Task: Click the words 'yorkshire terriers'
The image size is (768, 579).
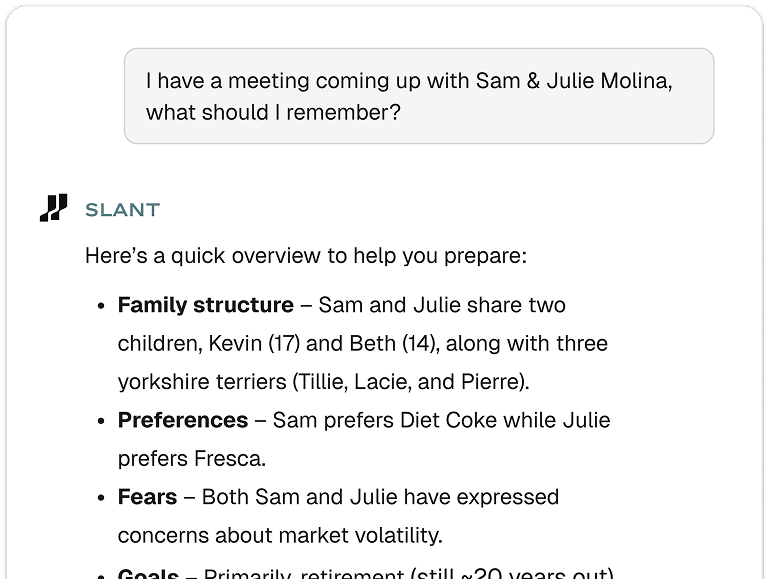Action: (x=202, y=382)
